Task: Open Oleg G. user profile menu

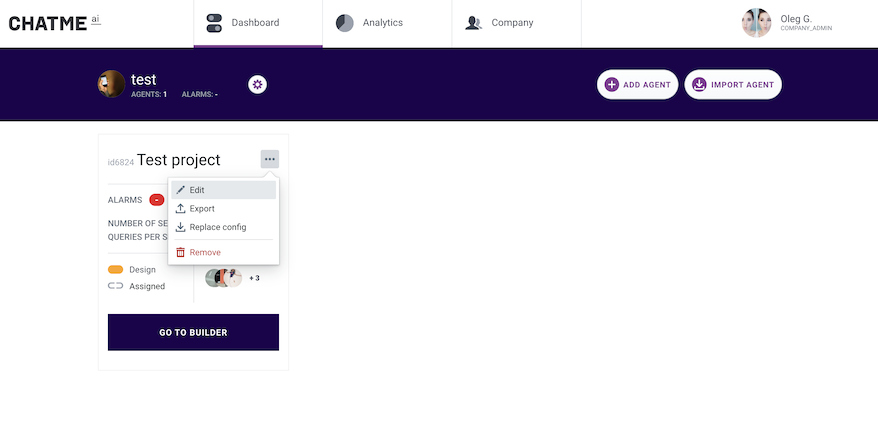Action: coord(787,23)
